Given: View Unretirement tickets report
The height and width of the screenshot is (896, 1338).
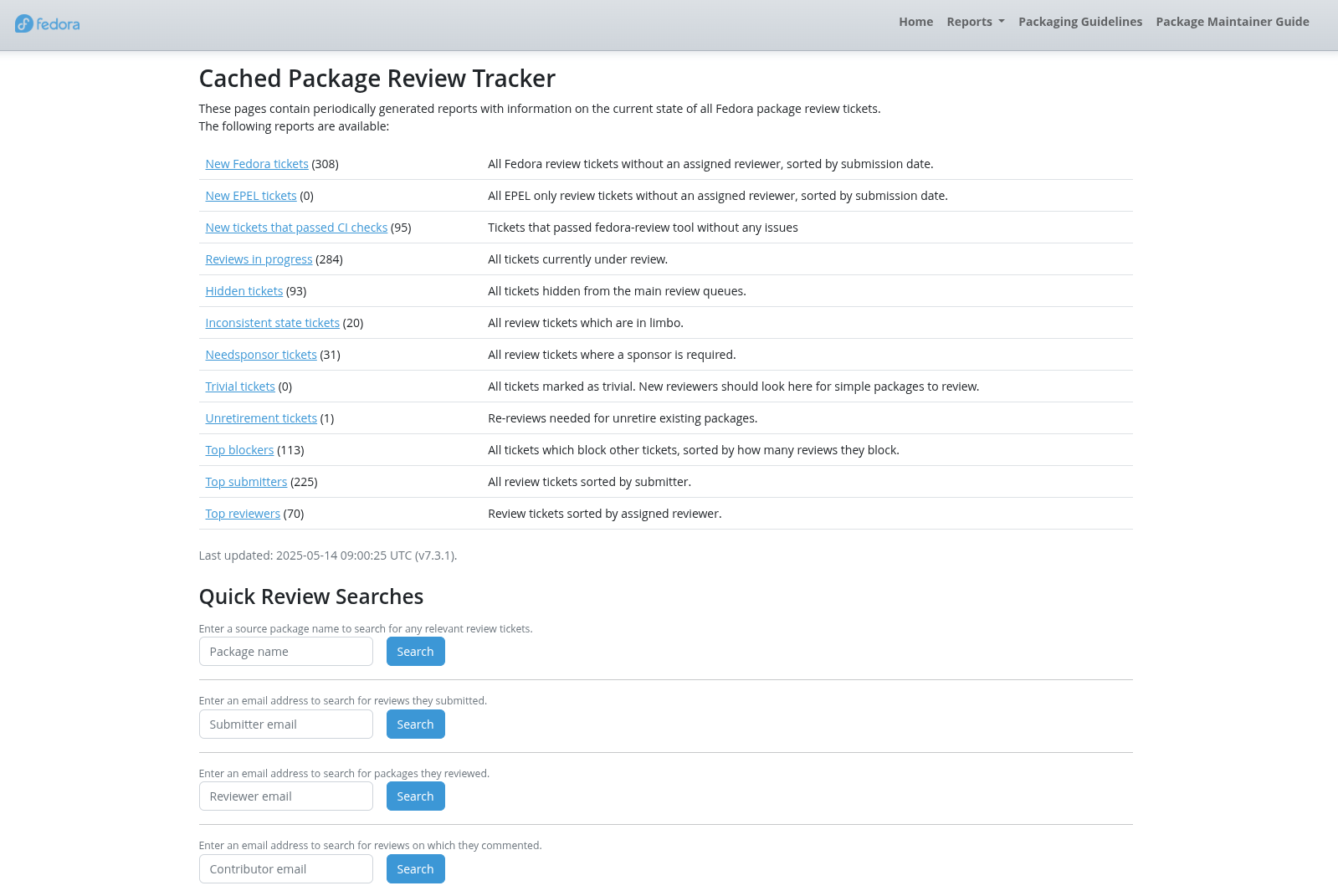Looking at the screenshot, I should pyautogui.click(x=261, y=418).
